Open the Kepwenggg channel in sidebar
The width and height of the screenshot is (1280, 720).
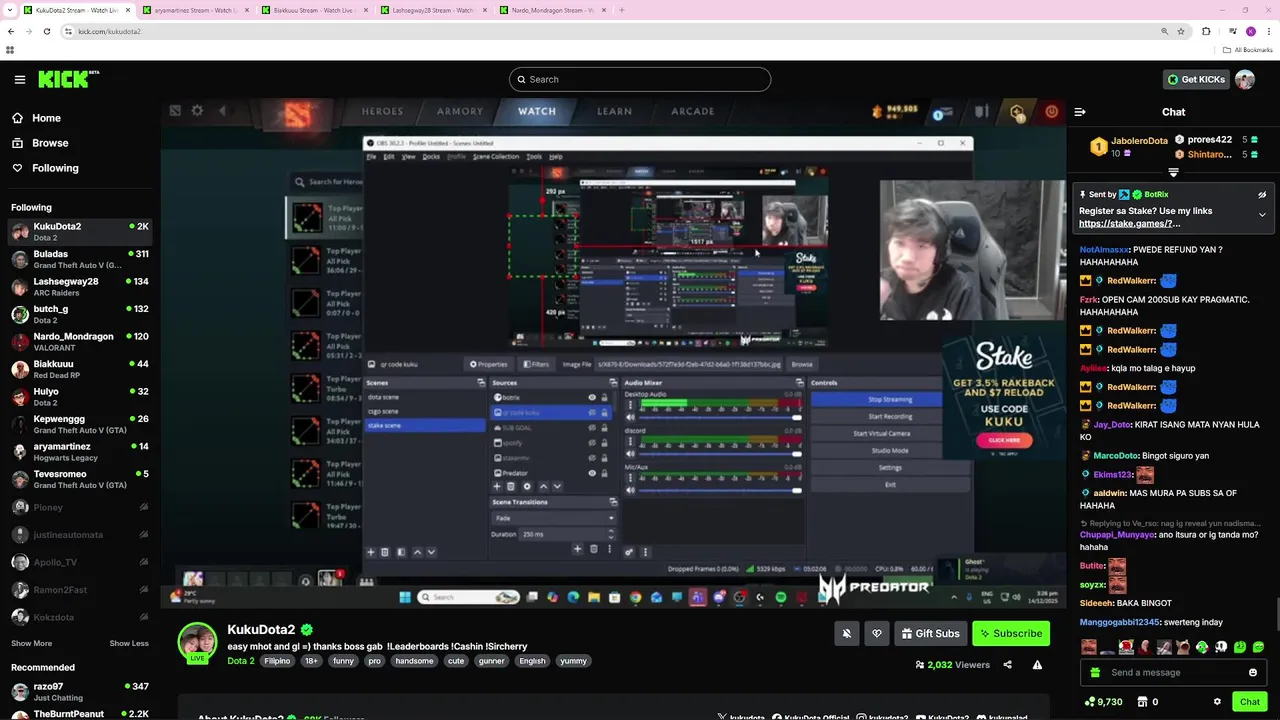click(x=80, y=425)
